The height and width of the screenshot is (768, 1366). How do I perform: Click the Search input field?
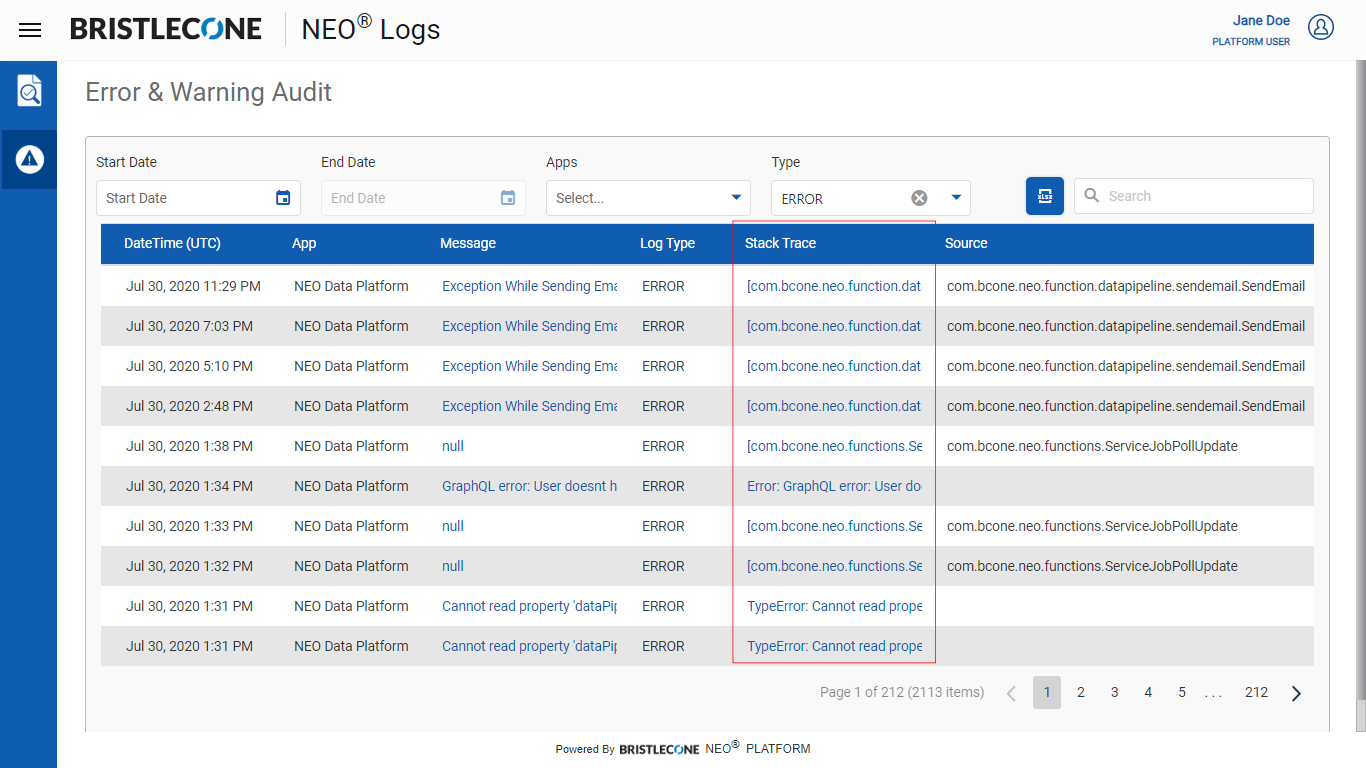[x=1205, y=196]
